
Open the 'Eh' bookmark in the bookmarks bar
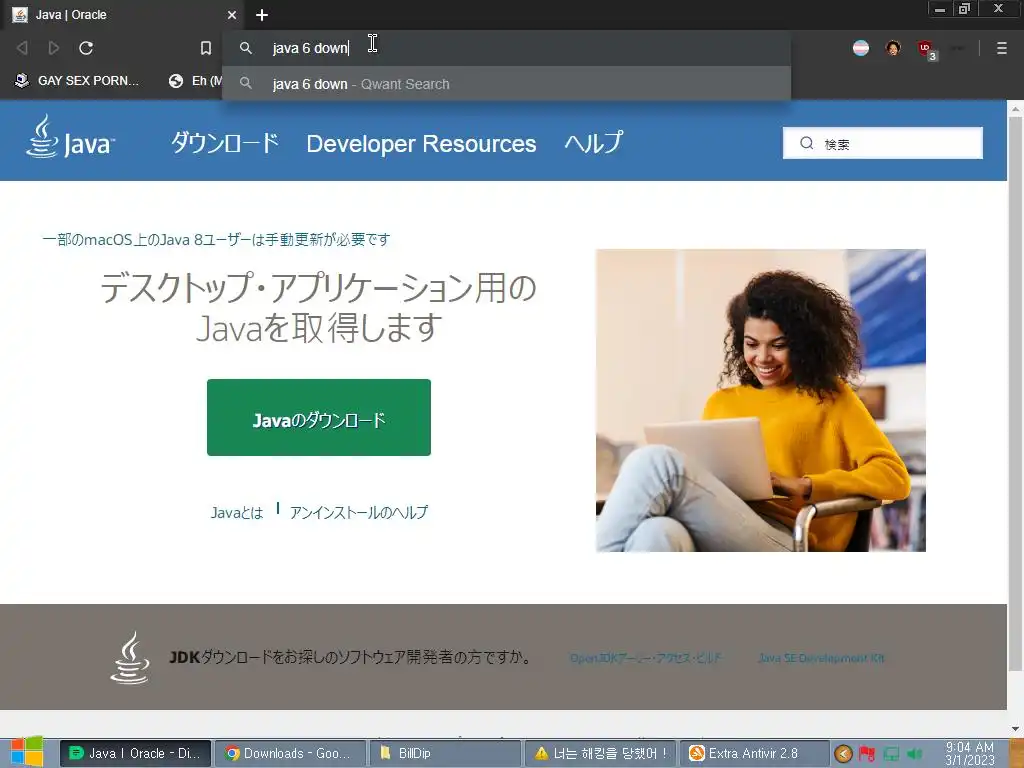point(196,80)
